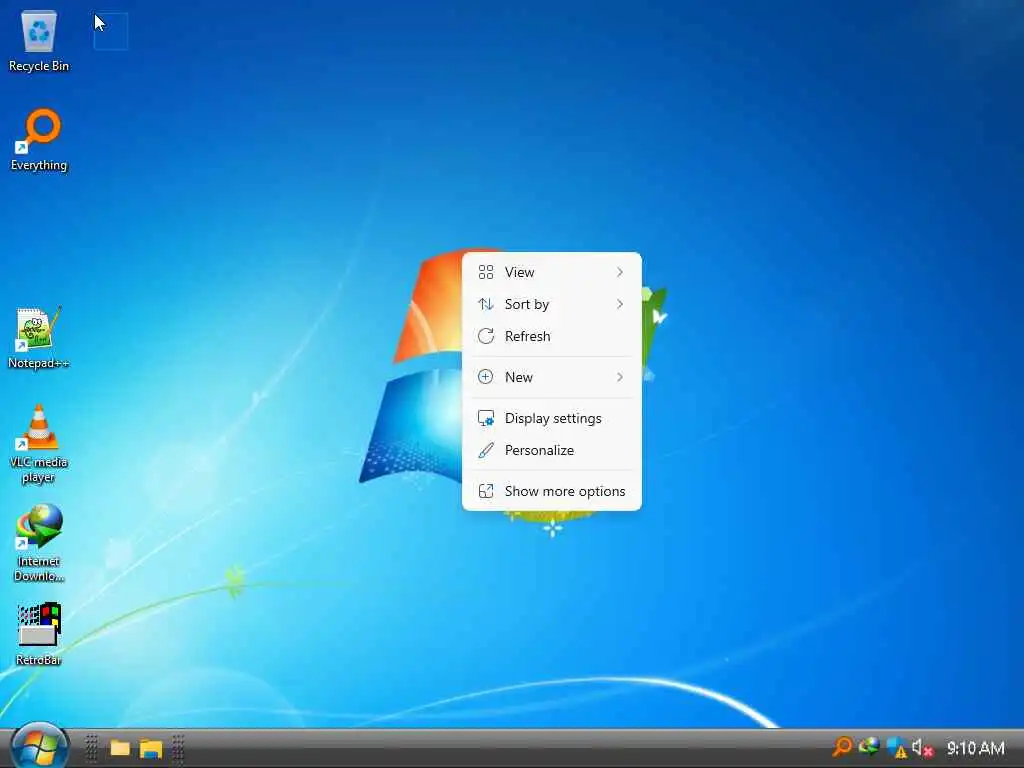This screenshot has height=768, width=1024.
Task: Choose Refresh from the context menu
Action: 552,336
